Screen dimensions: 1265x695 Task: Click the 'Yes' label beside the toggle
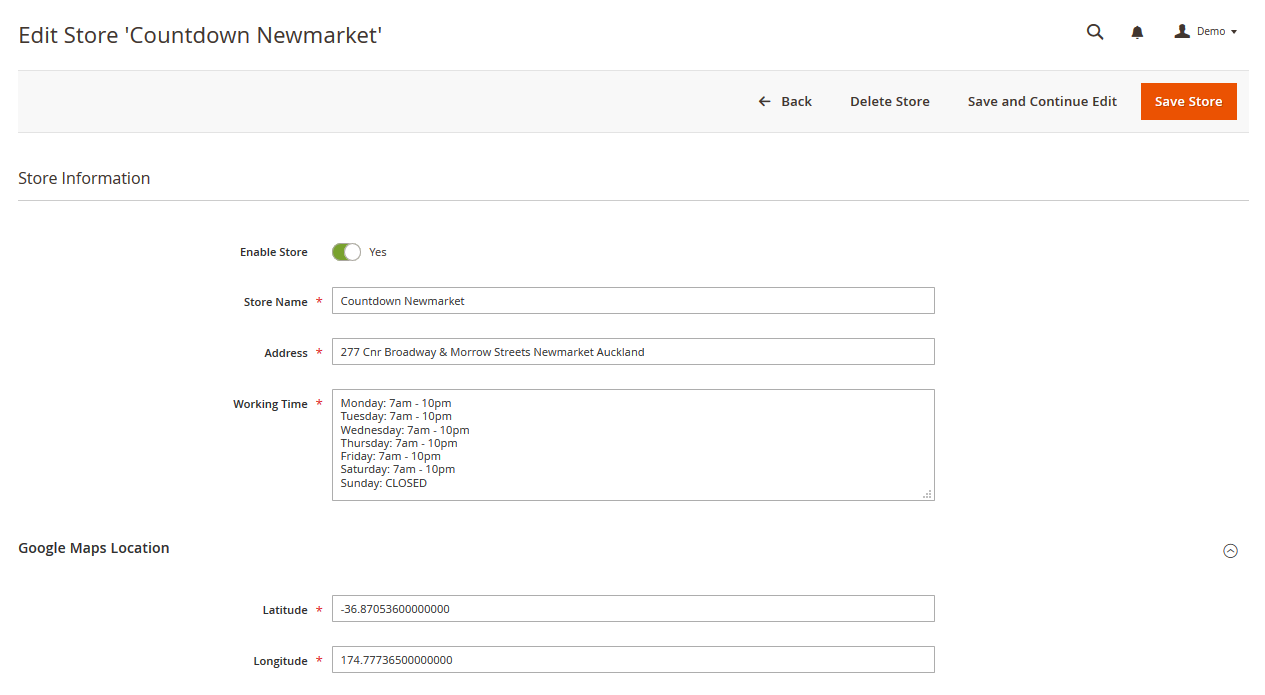378,252
